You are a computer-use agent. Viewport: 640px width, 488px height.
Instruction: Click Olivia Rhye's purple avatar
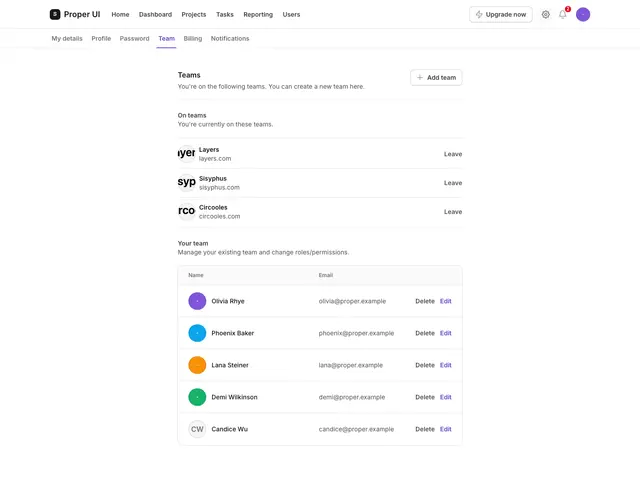[197, 301]
